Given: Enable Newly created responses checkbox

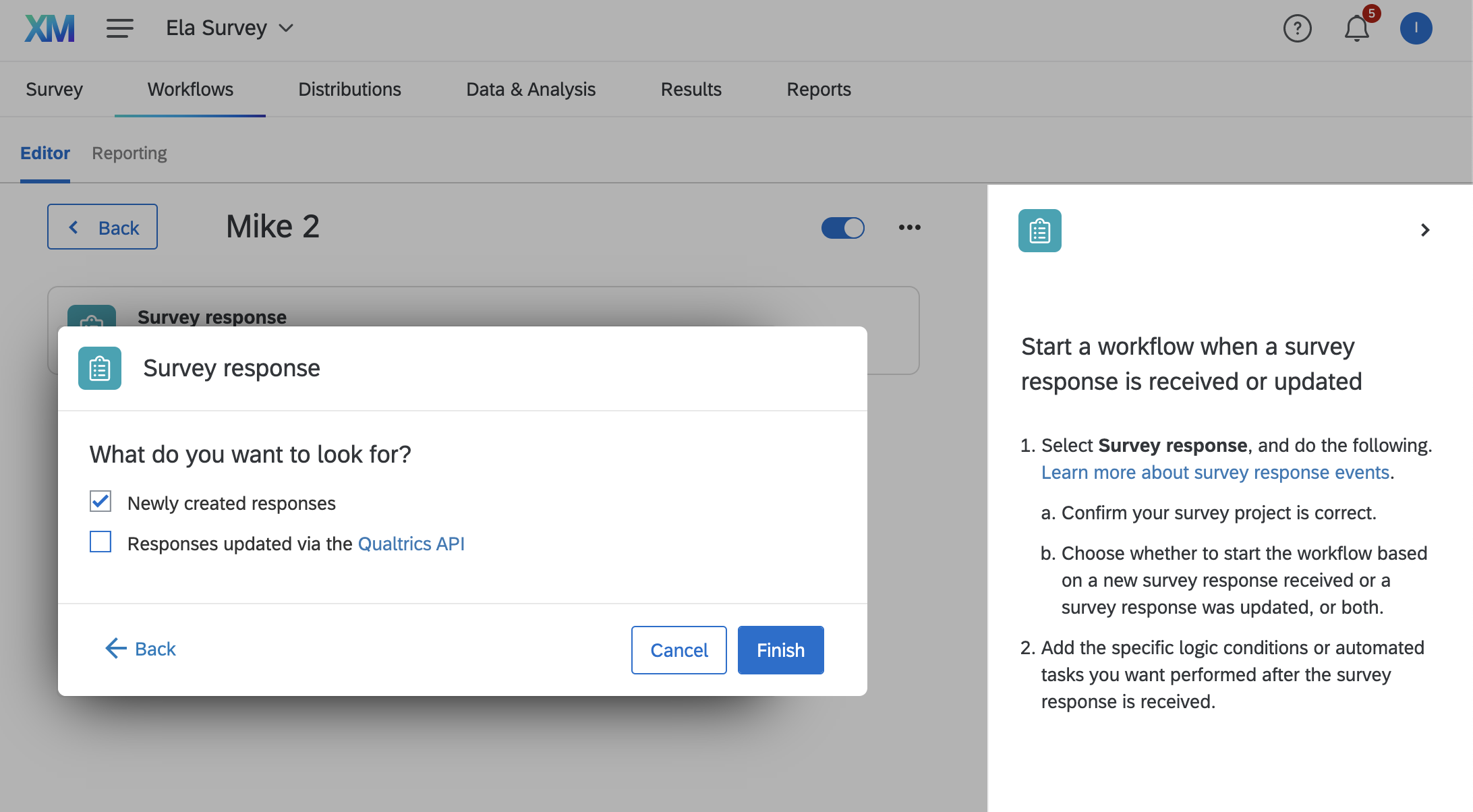Looking at the screenshot, I should [100, 502].
